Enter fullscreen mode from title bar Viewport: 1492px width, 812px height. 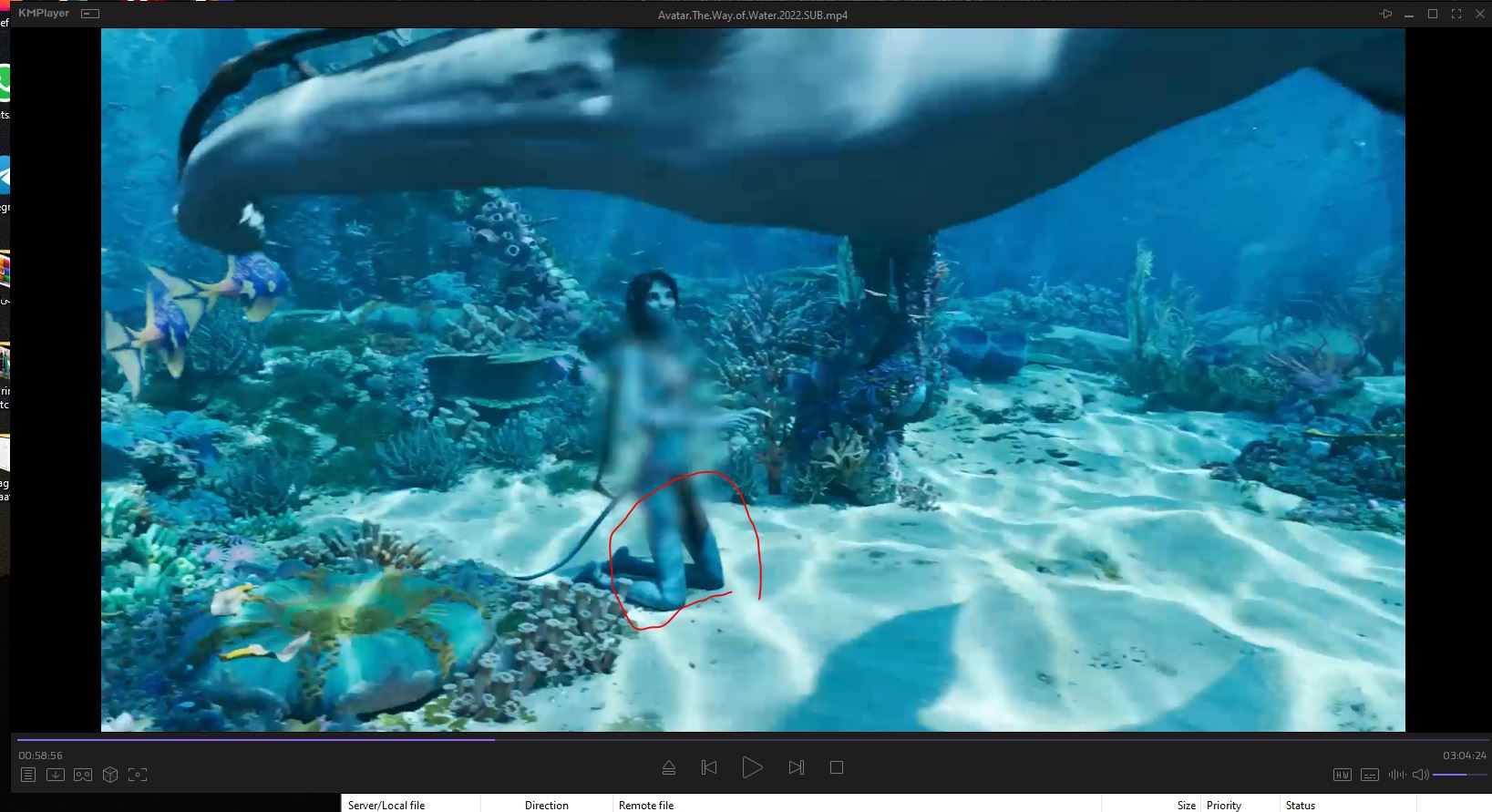[1456, 15]
